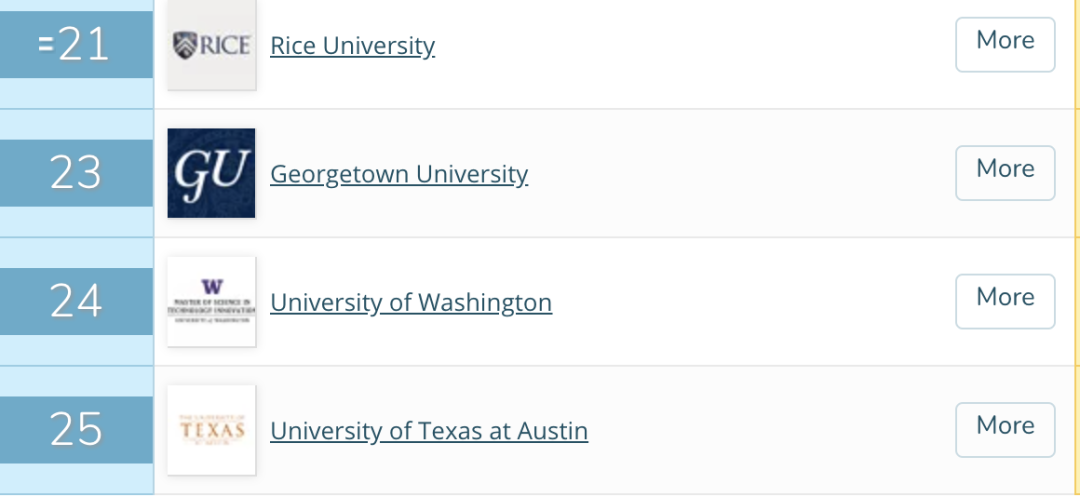Expand More details for Rice University
Image resolution: width=1080 pixels, height=497 pixels.
[x=1005, y=44]
